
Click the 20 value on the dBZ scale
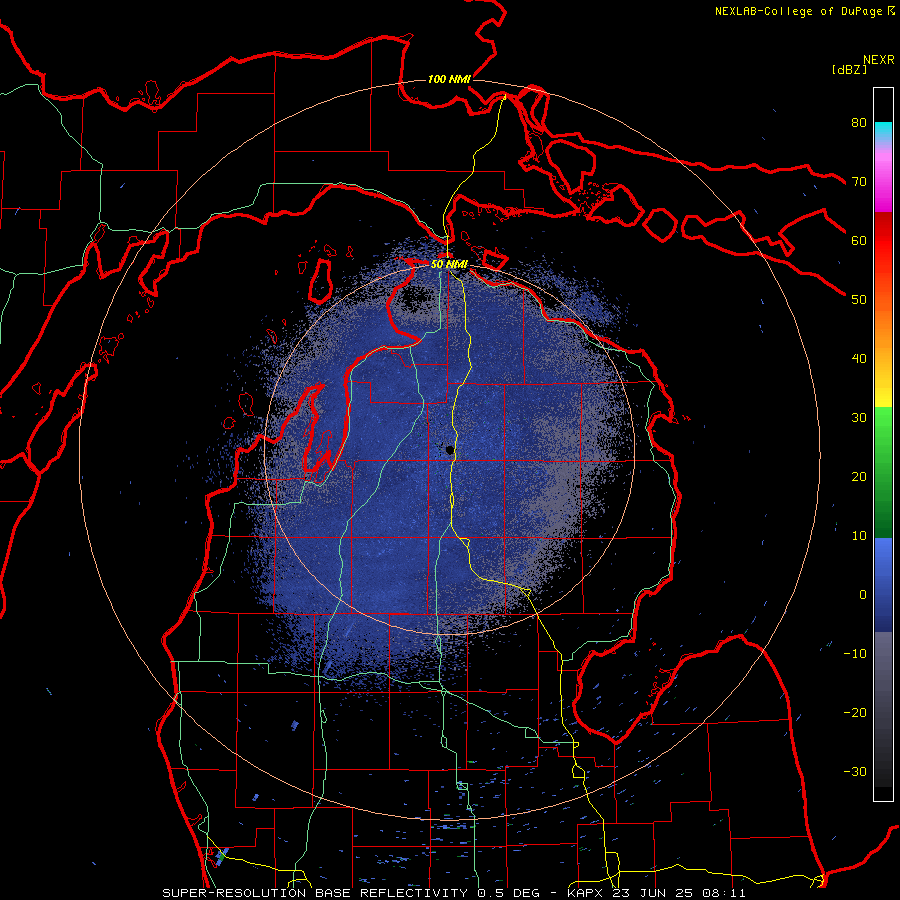coord(859,476)
